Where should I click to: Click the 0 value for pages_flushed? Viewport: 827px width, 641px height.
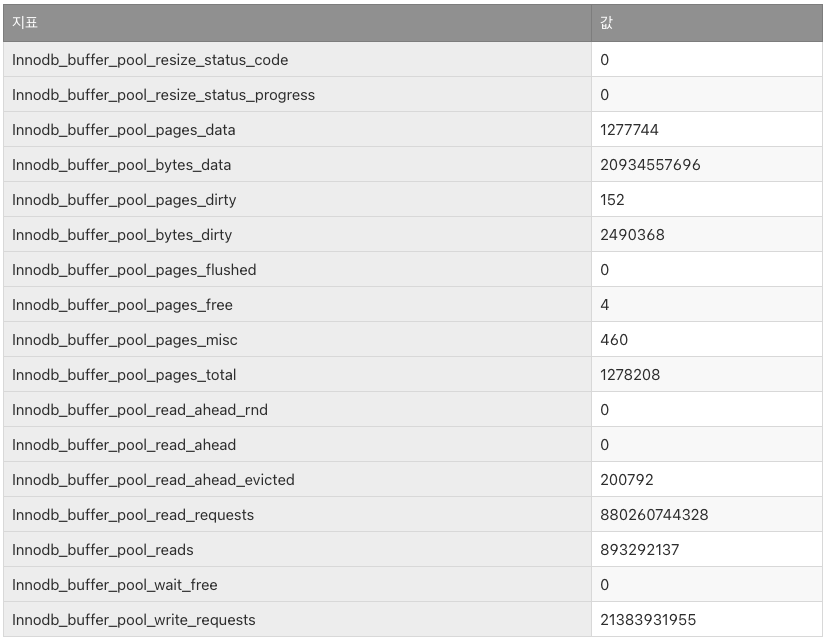pyautogui.click(x=604, y=270)
